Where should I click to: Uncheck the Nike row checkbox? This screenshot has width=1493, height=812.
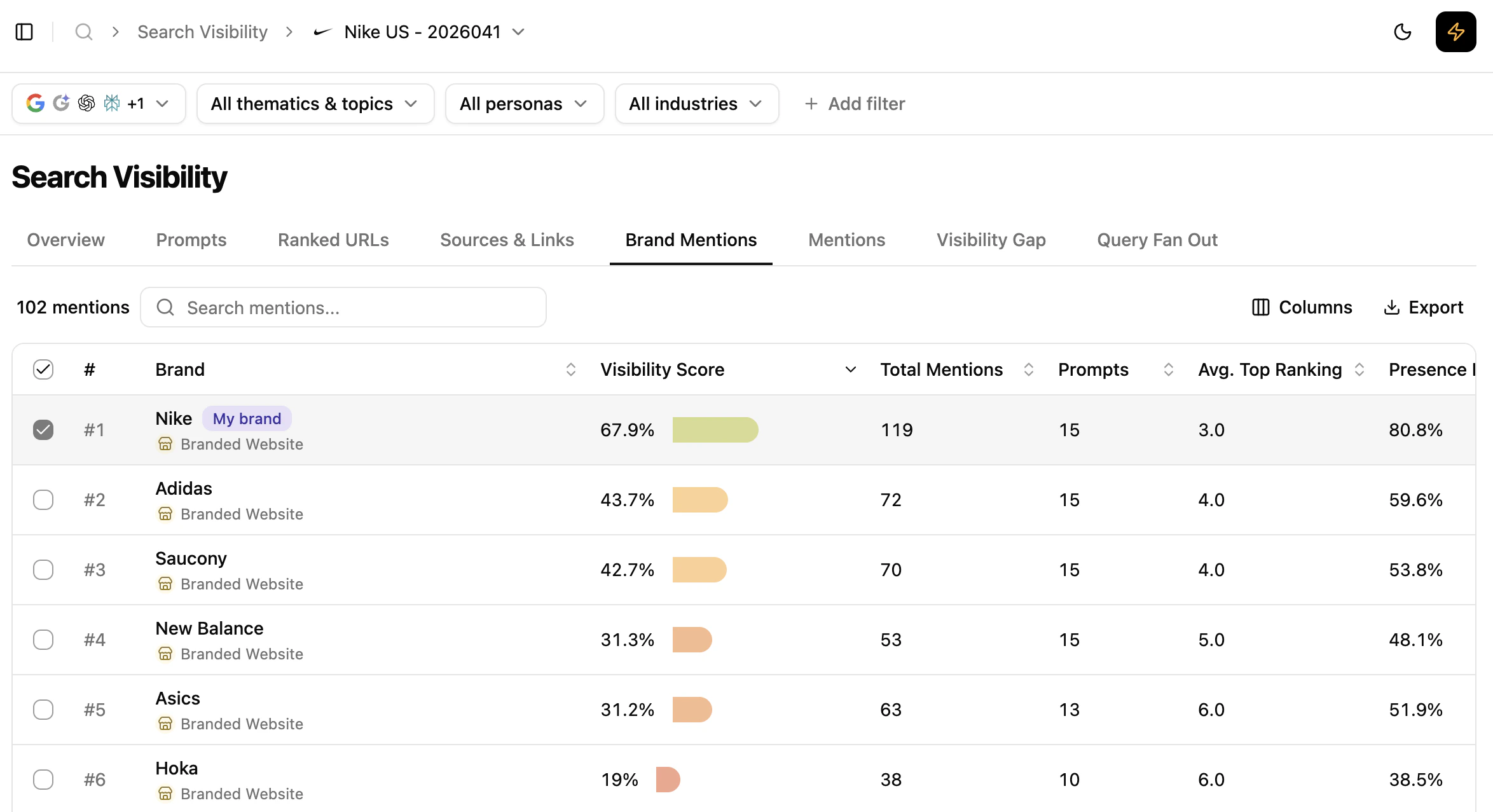pos(43,430)
